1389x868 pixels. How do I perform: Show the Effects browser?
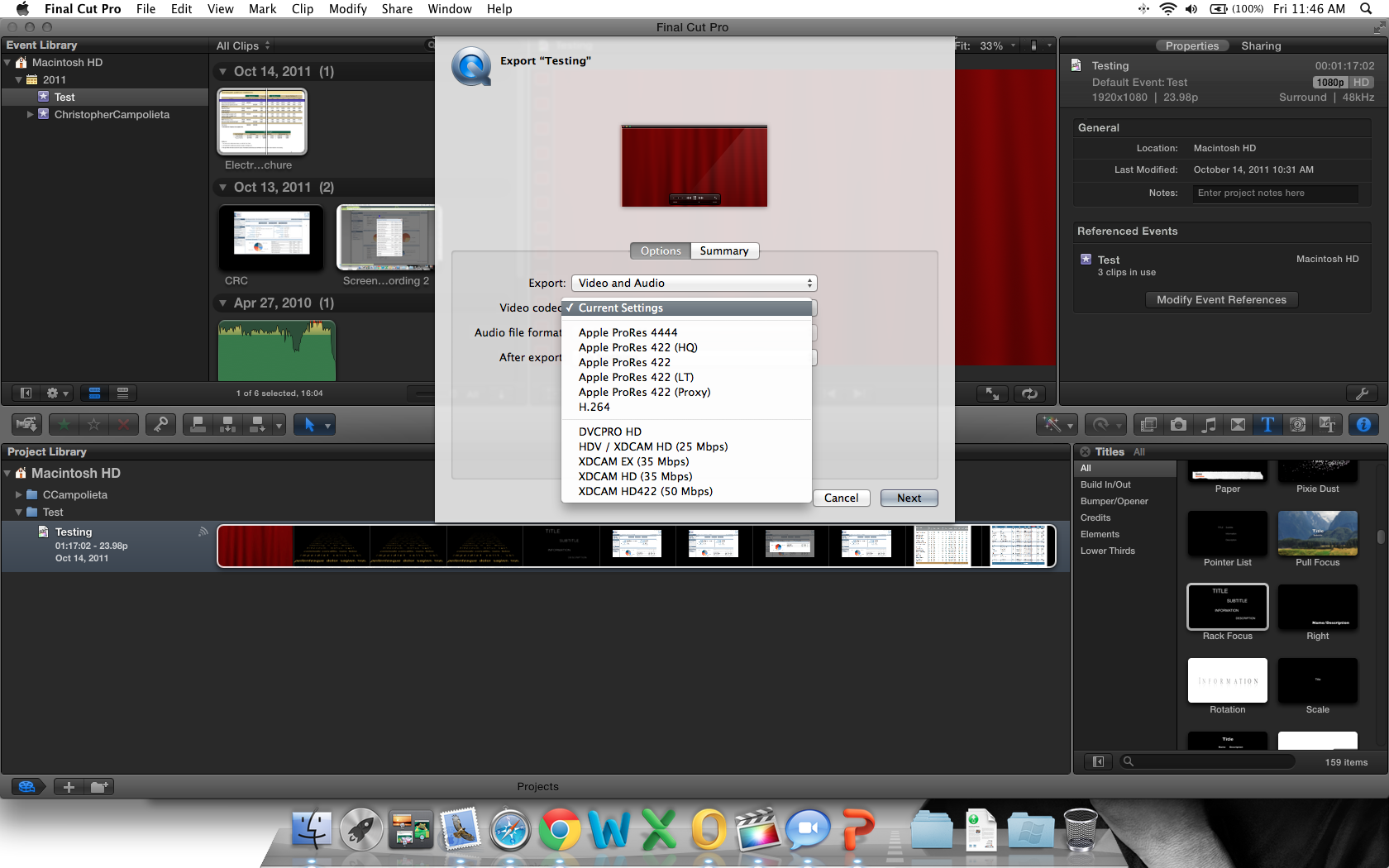point(1148,425)
